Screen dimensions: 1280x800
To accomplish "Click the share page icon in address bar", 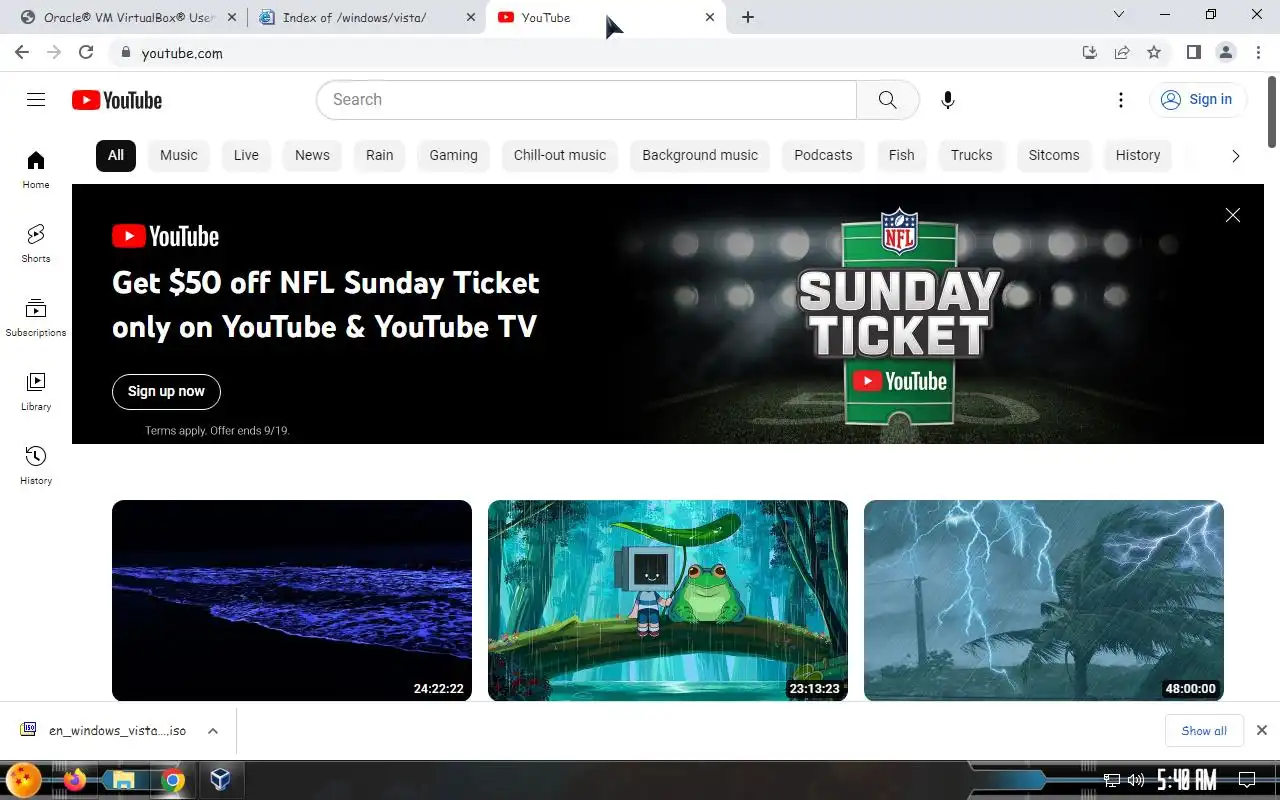I will [1122, 53].
